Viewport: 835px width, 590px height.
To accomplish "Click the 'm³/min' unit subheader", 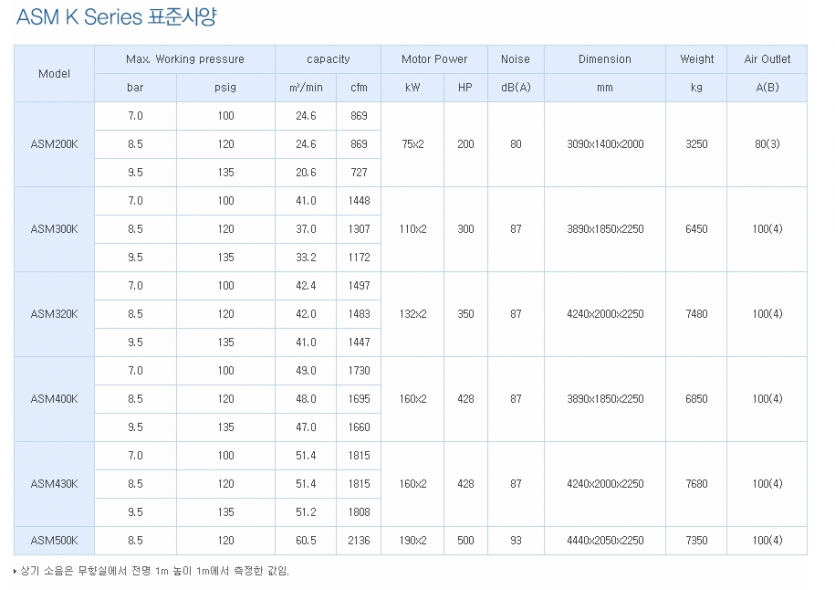I will tap(306, 87).
